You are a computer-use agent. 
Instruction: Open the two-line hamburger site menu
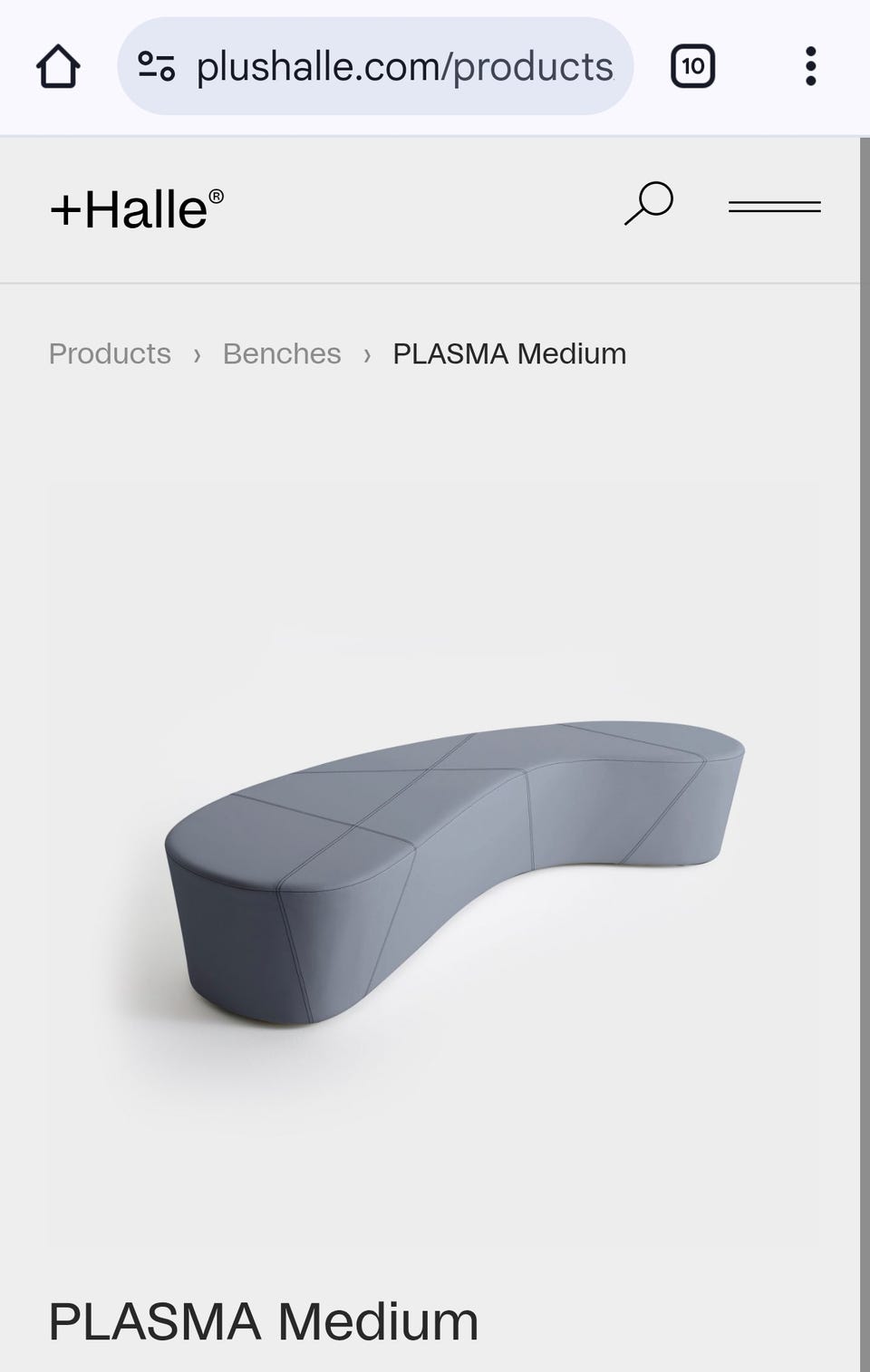point(775,207)
